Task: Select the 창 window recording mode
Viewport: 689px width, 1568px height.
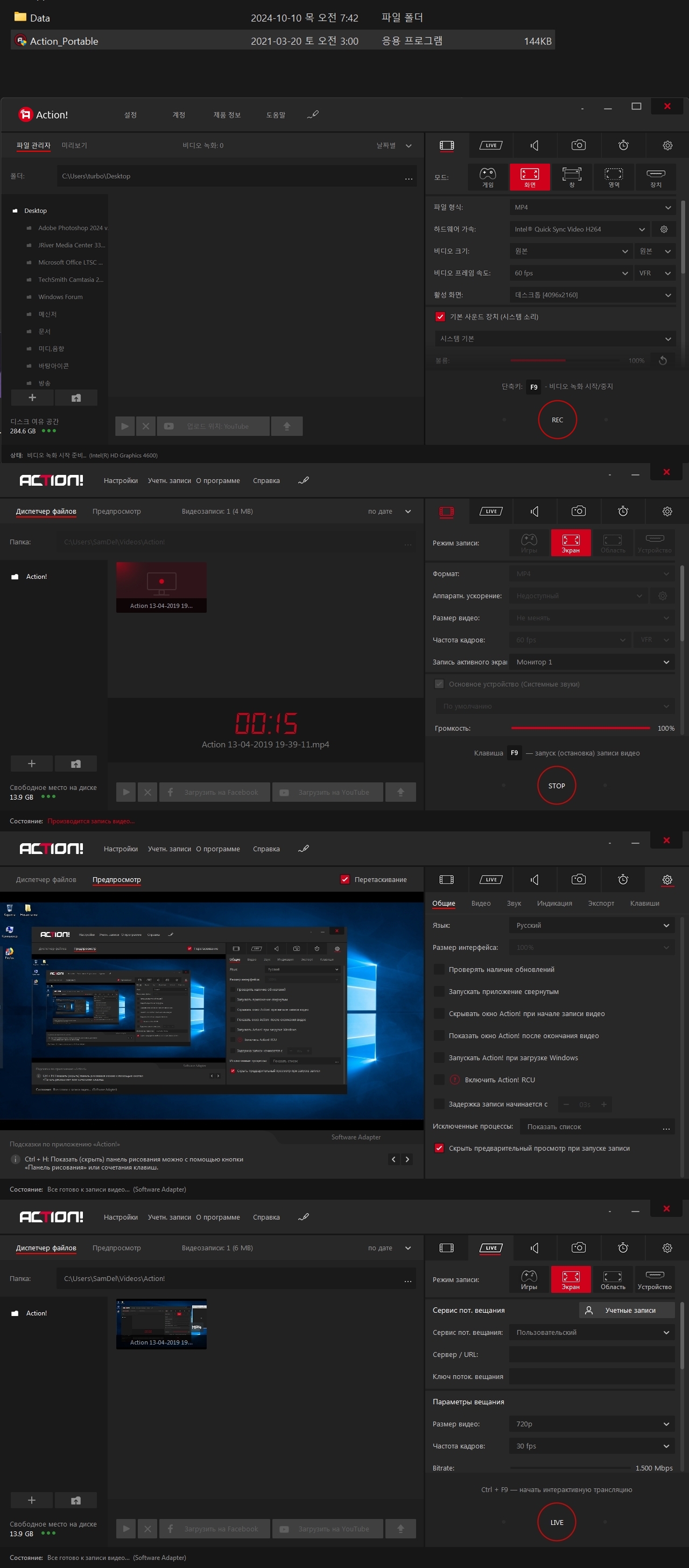Action: [572, 177]
